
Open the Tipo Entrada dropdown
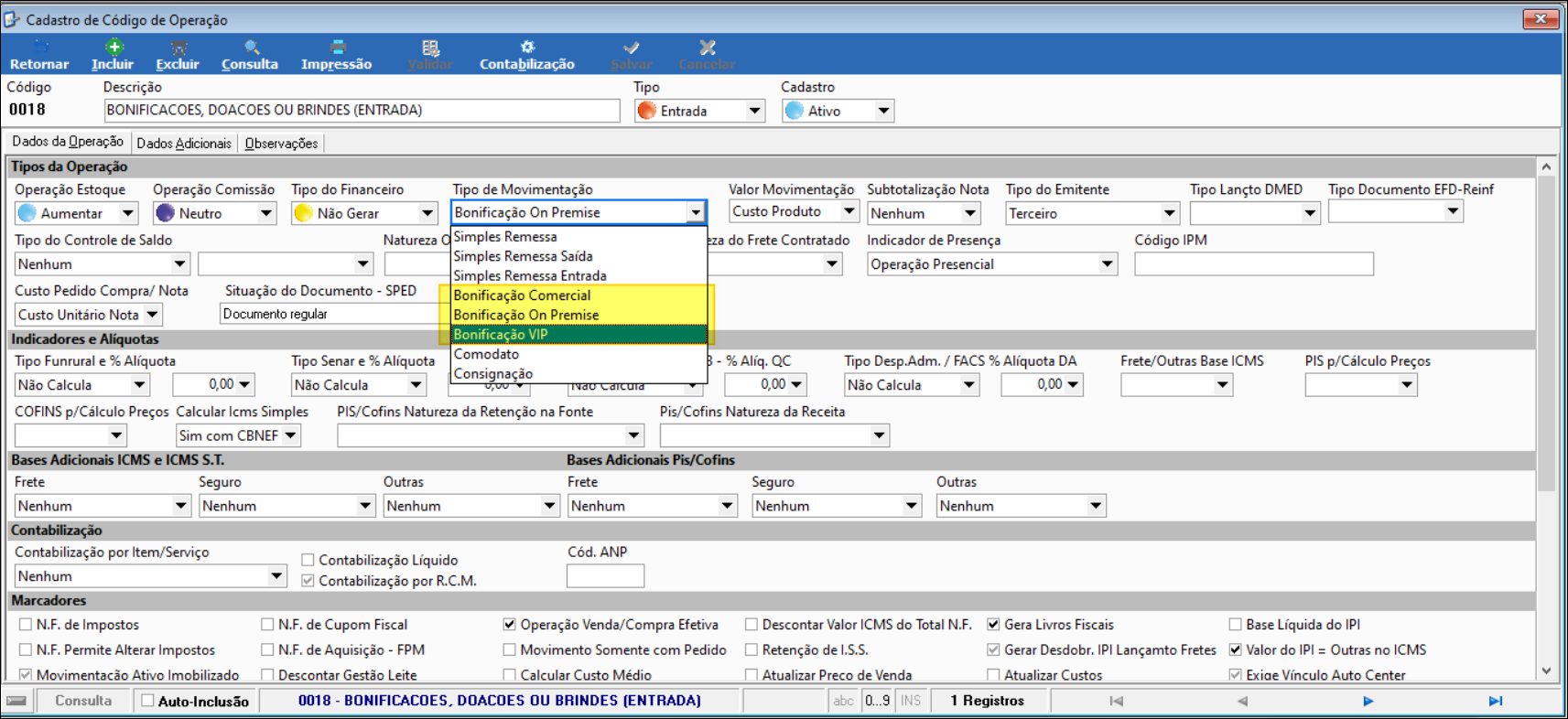coord(754,111)
